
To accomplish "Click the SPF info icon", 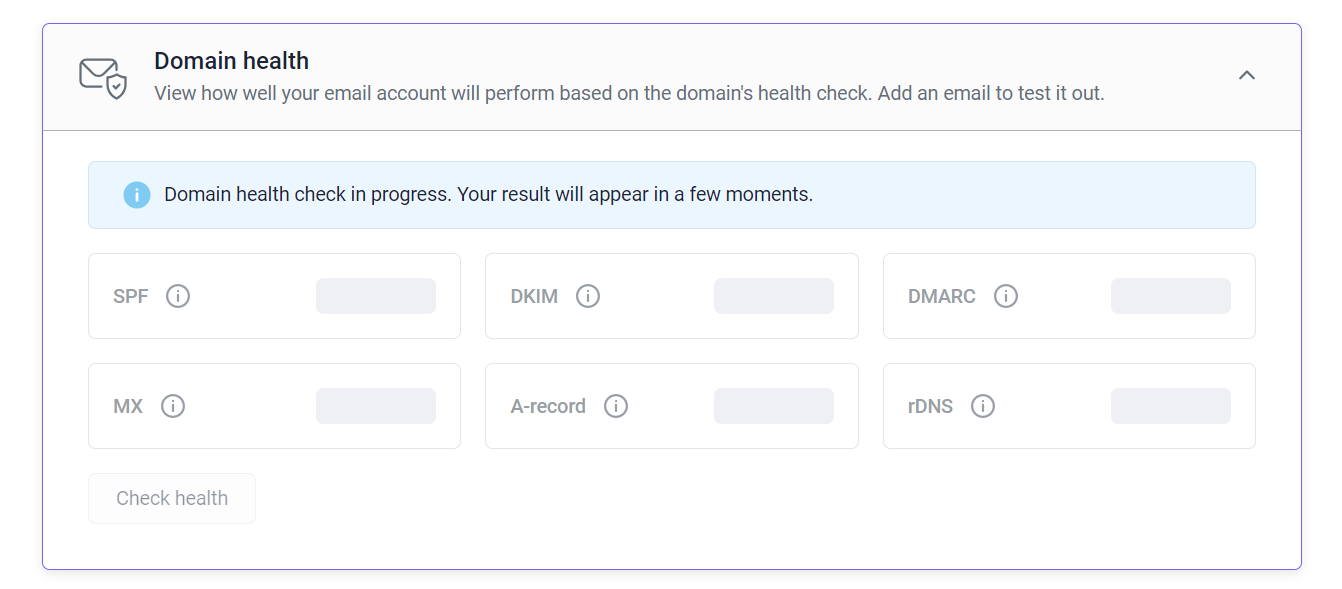I will 178,296.
